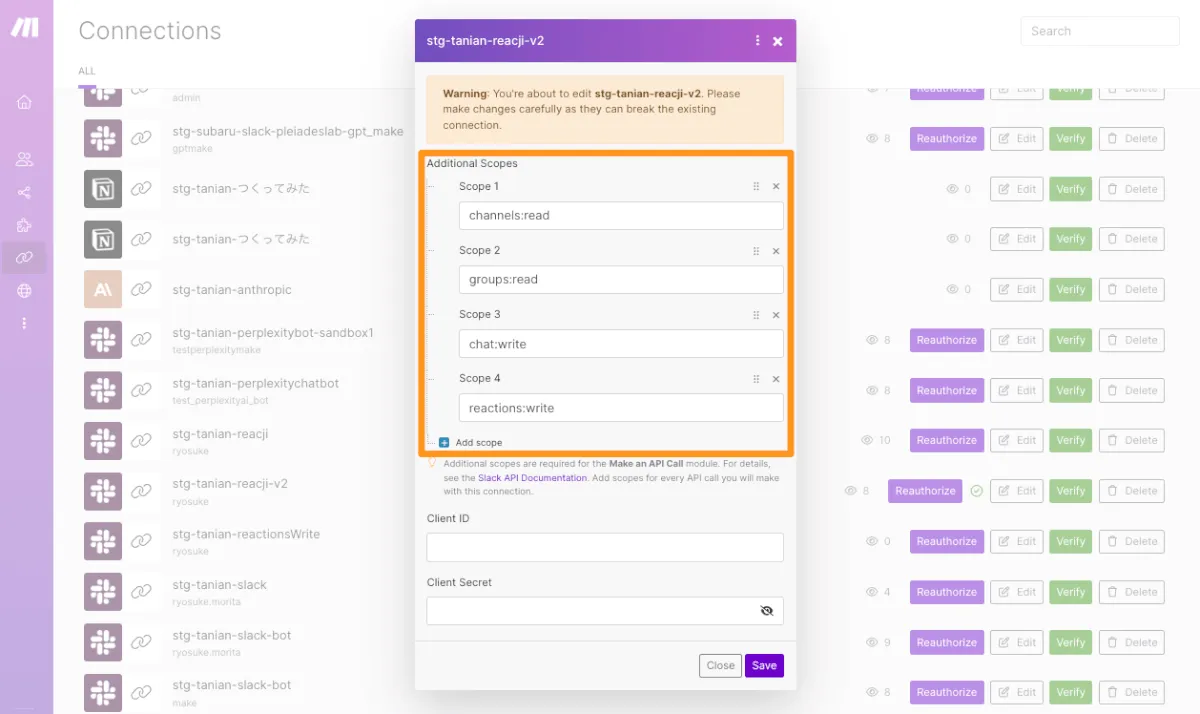Screen dimensions: 1200x714
Task: Close the dialog with the header X
Action: coord(778,41)
